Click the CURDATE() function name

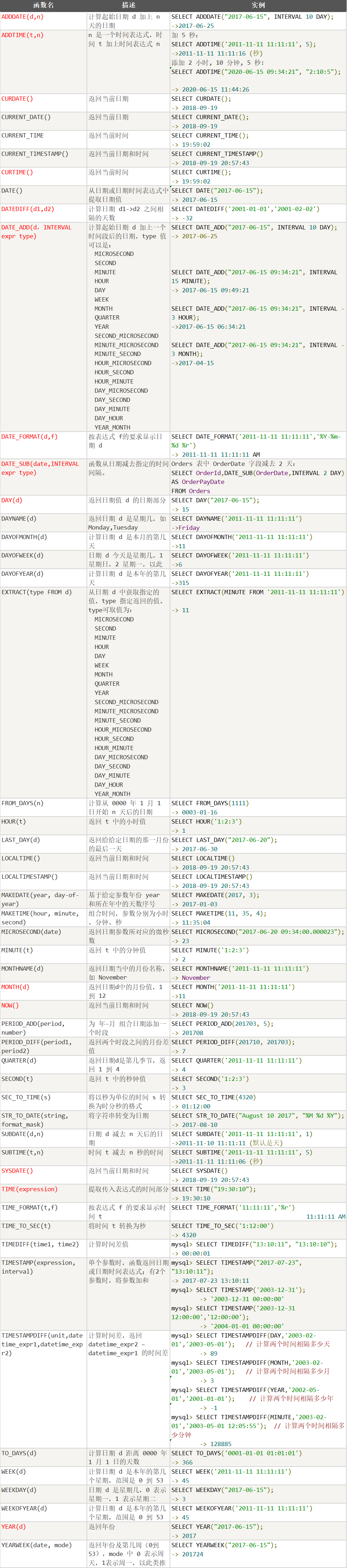(17, 99)
